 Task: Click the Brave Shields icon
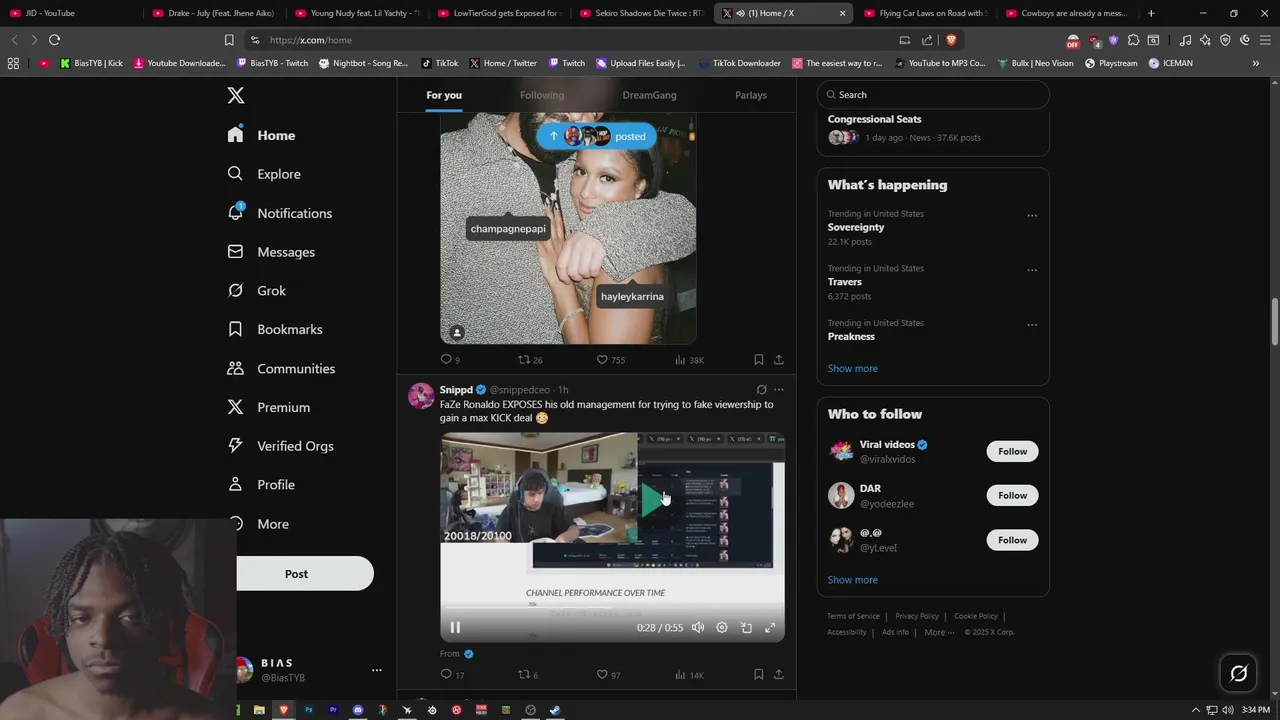[x=951, y=40]
